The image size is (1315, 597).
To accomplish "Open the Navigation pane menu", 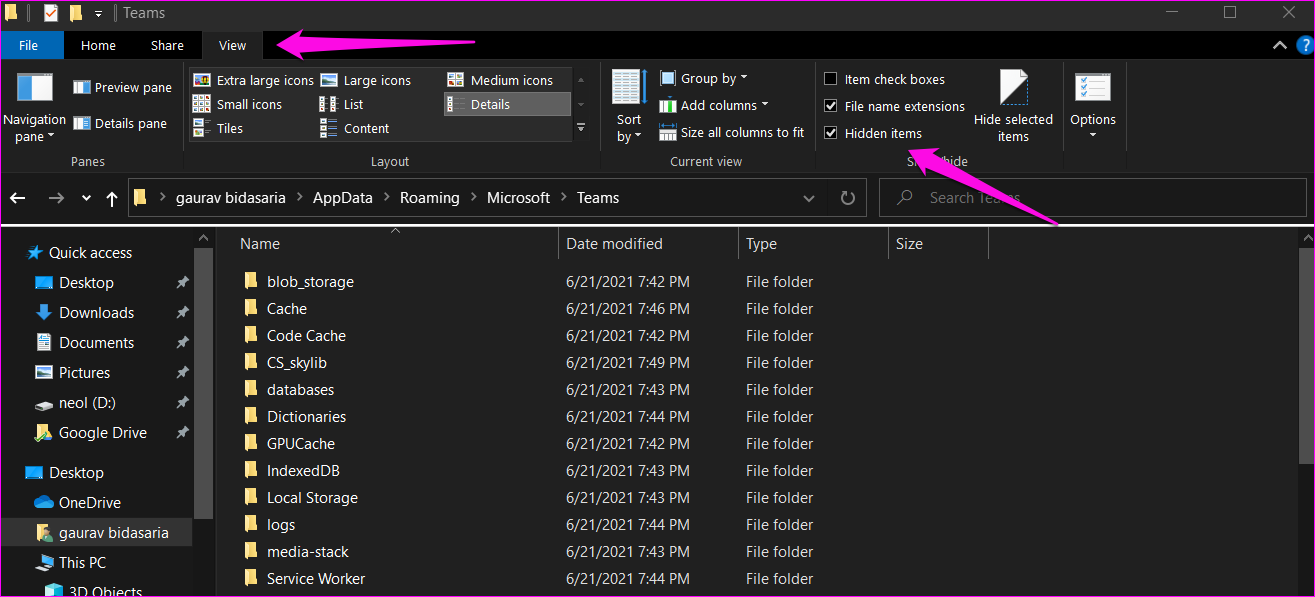I will click(34, 107).
